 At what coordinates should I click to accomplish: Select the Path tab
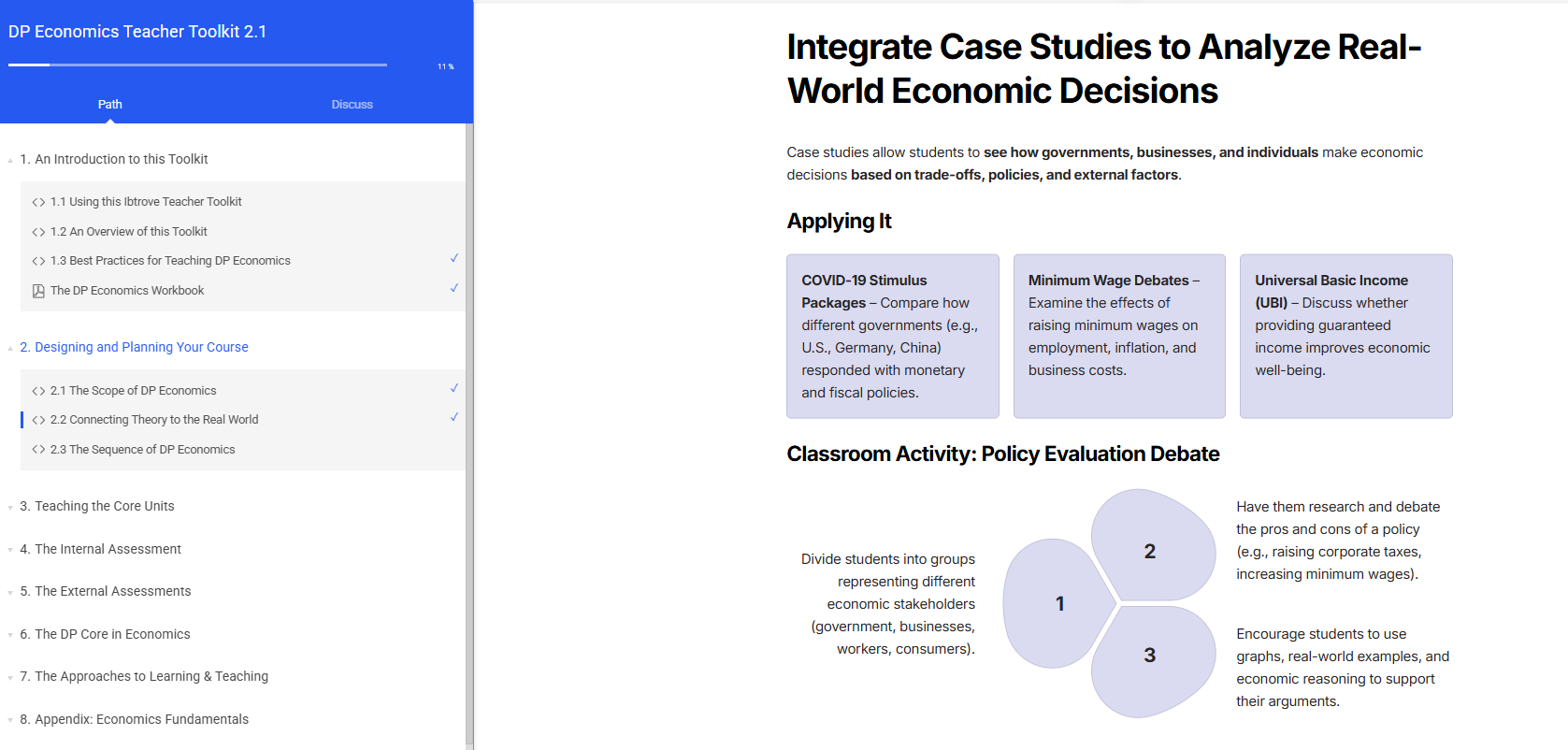click(x=110, y=105)
